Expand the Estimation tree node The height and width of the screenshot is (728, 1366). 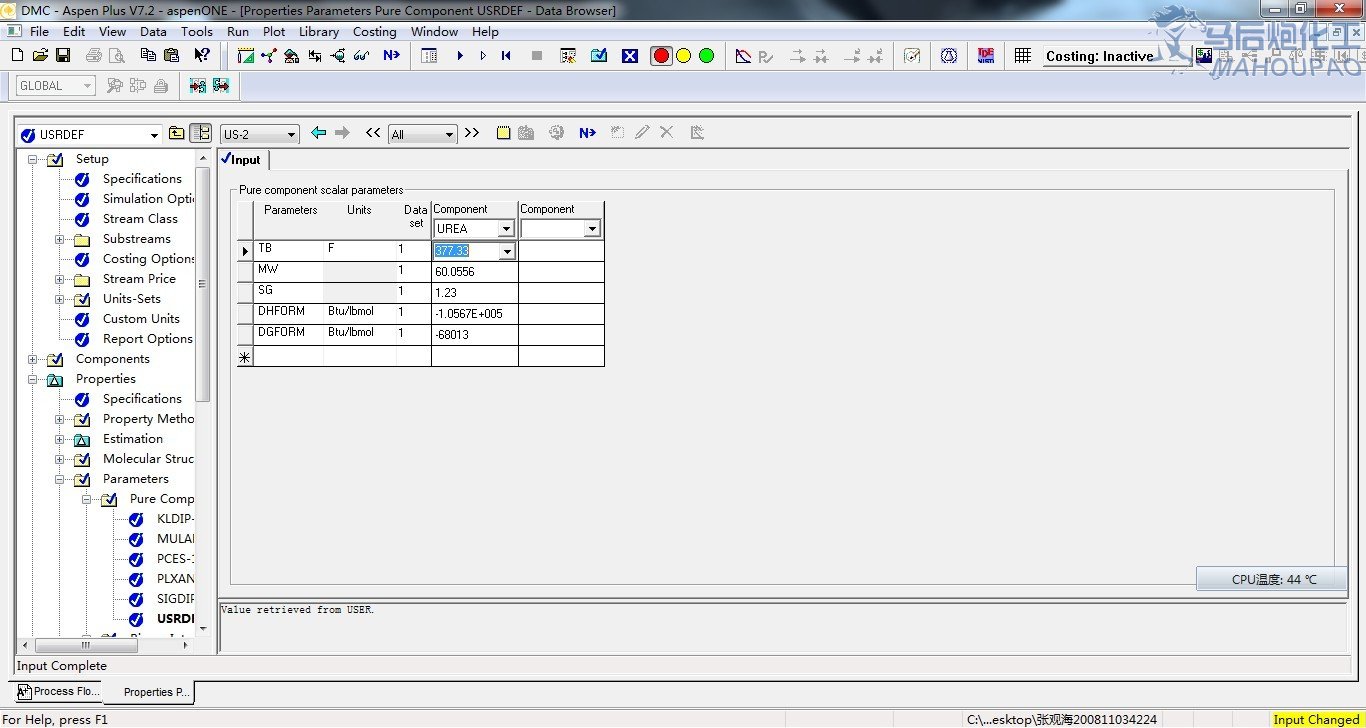pyautogui.click(x=60, y=439)
